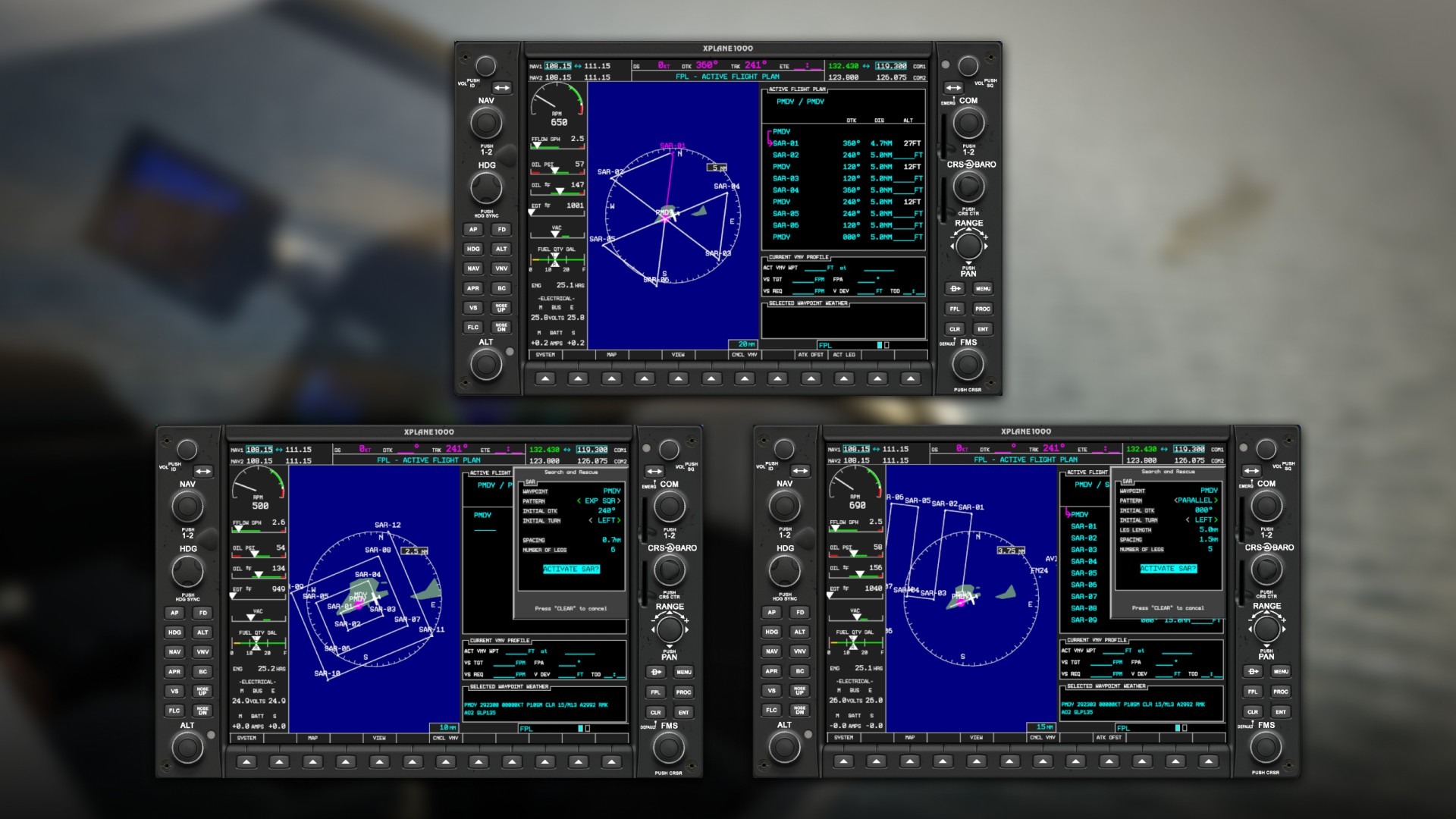Click the HDG knob on bottom-left unit
1456x819 pixels.
(x=187, y=571)
